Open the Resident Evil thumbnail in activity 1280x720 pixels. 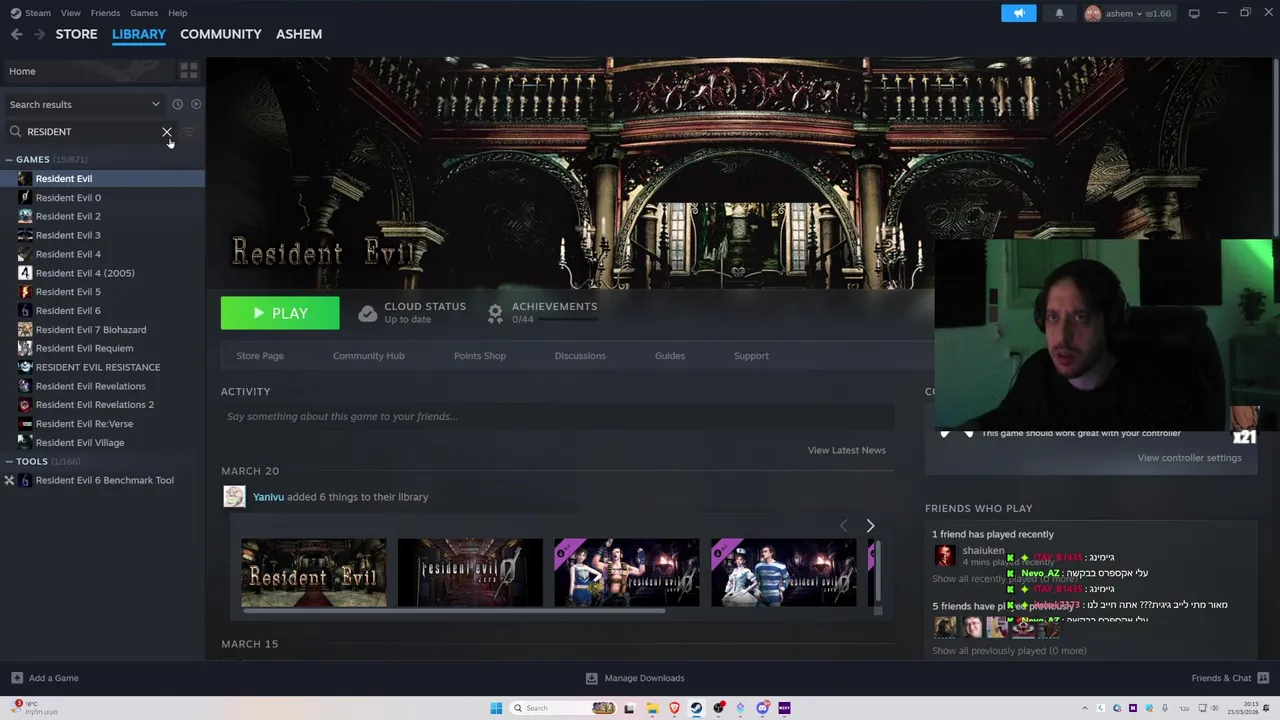click(313, 573)
